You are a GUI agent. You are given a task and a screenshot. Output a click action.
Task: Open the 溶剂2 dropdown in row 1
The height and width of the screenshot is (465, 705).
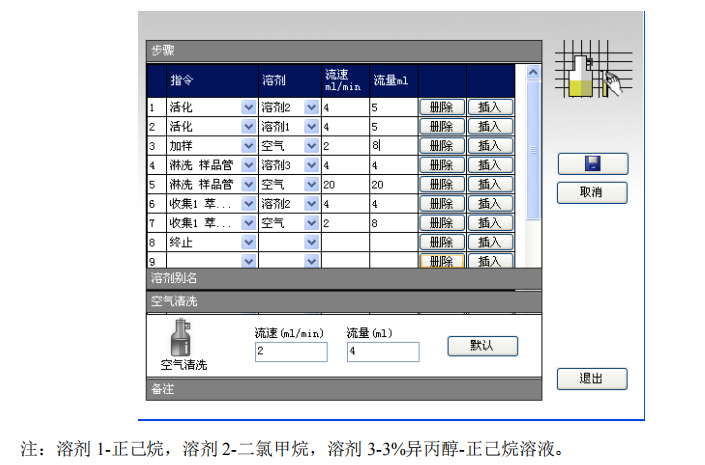coord(311,107)
